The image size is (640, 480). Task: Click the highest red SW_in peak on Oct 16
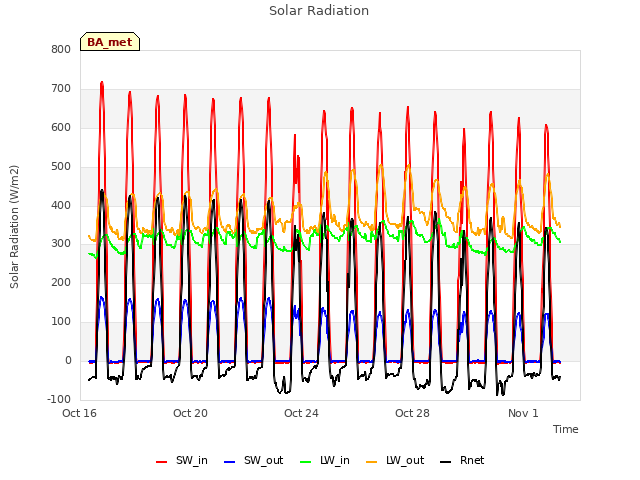[102, 83]
